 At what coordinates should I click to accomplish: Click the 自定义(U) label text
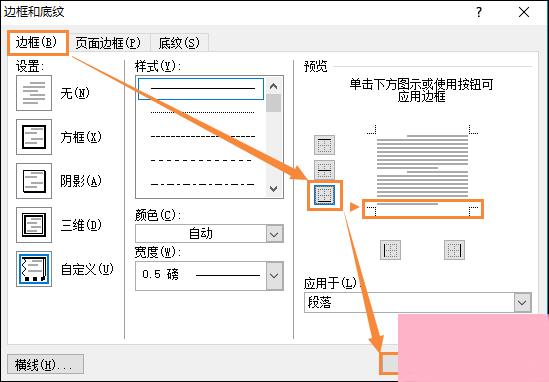pos(87,269)
